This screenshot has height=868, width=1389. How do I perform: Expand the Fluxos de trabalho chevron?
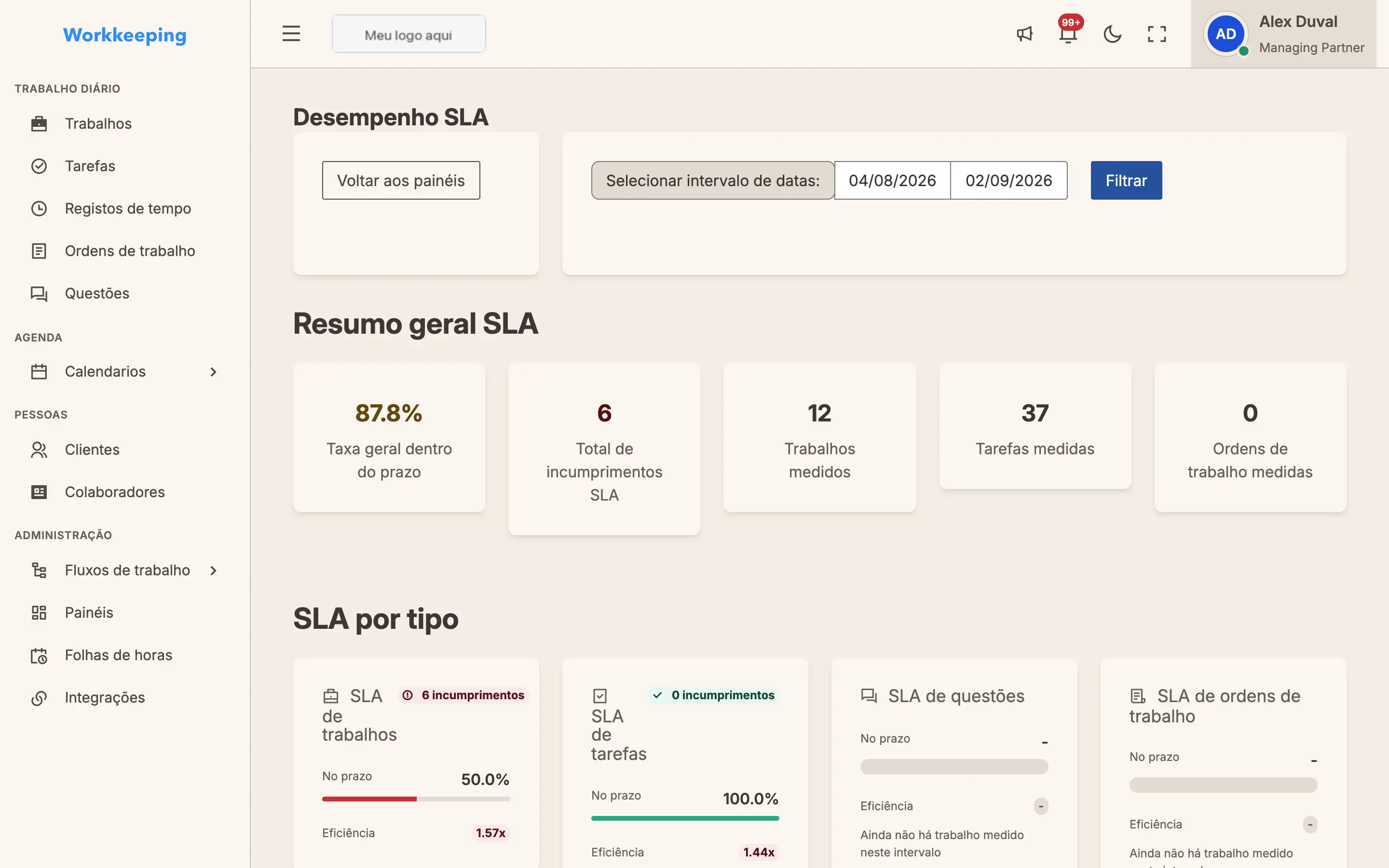coord(214,570)
